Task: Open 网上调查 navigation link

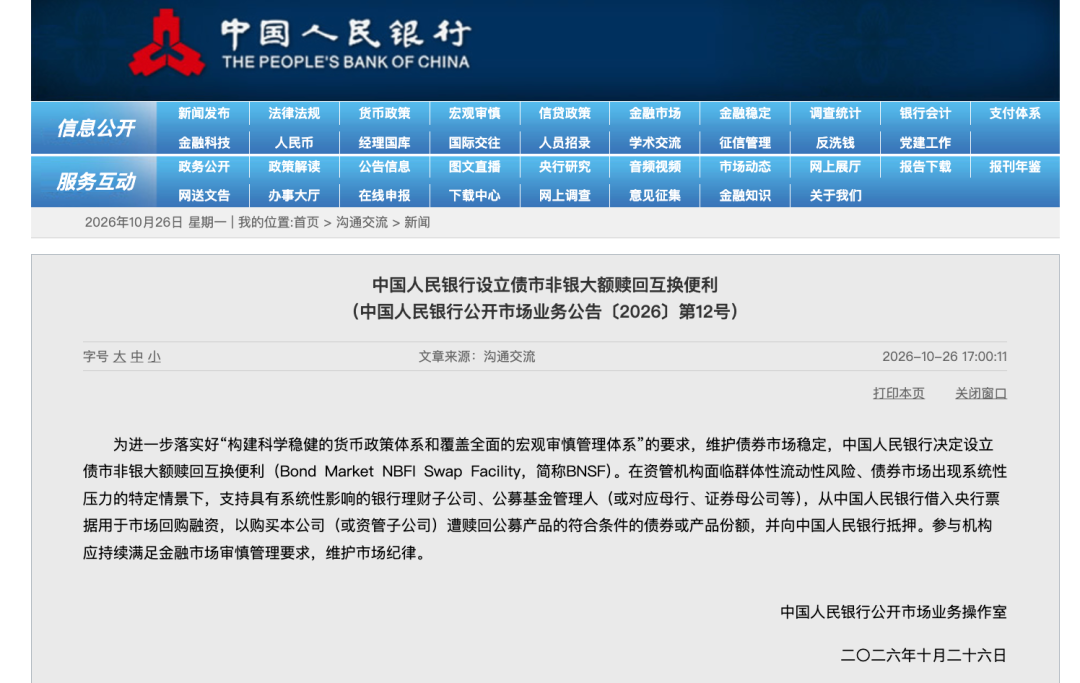Action: click(x=565, y=196)
